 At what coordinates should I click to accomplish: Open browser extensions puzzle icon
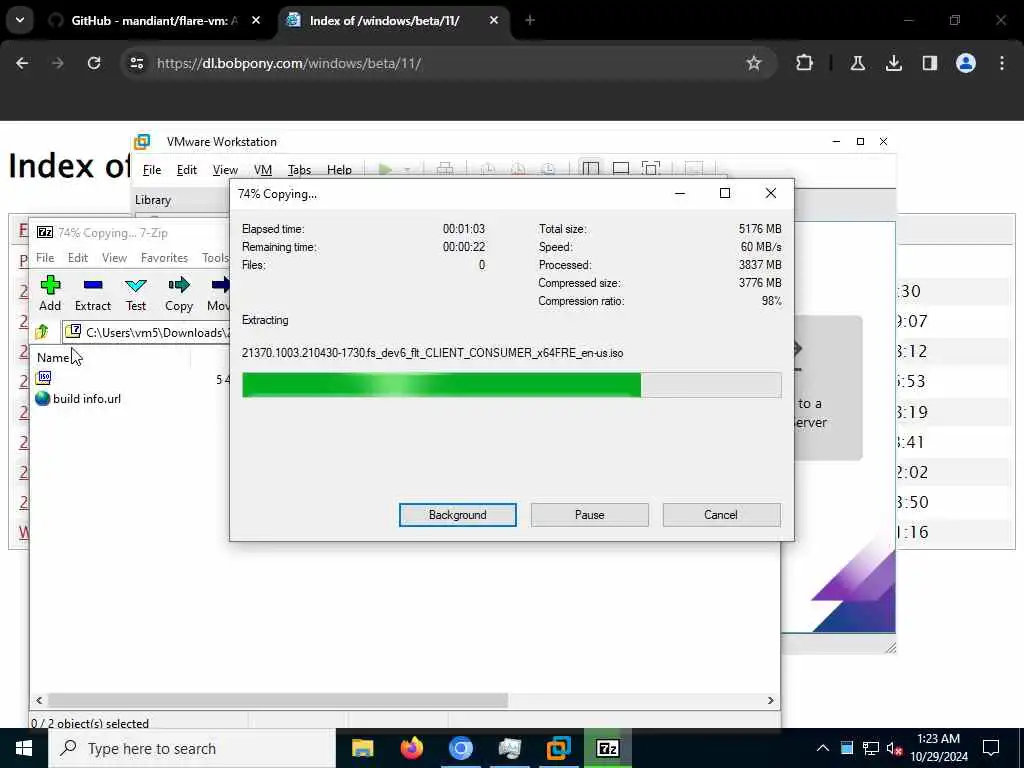coord(805,63)
